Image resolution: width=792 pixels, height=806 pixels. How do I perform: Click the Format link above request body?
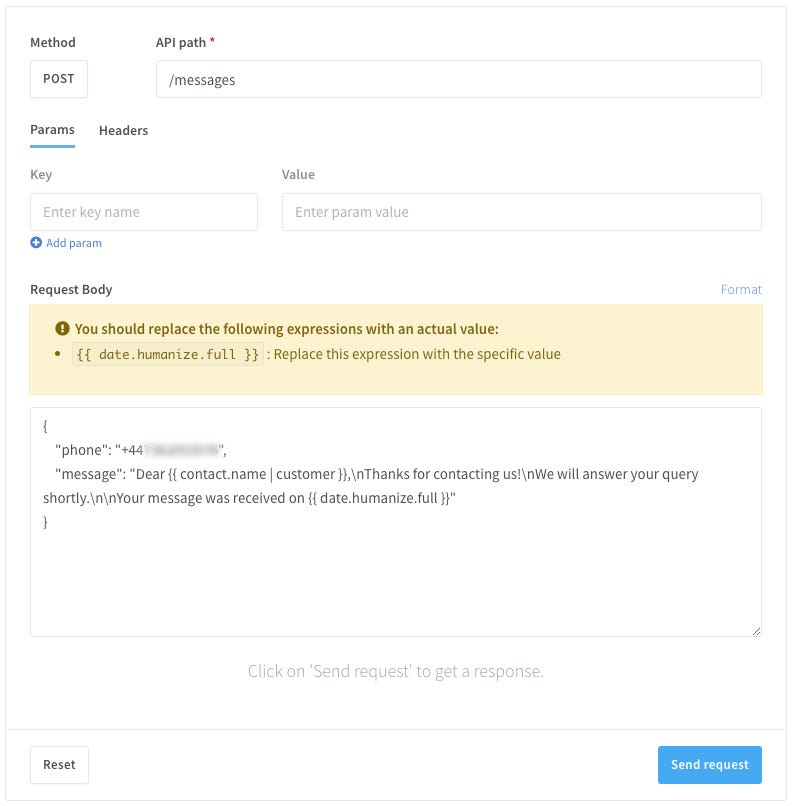(x=741, y=289)
